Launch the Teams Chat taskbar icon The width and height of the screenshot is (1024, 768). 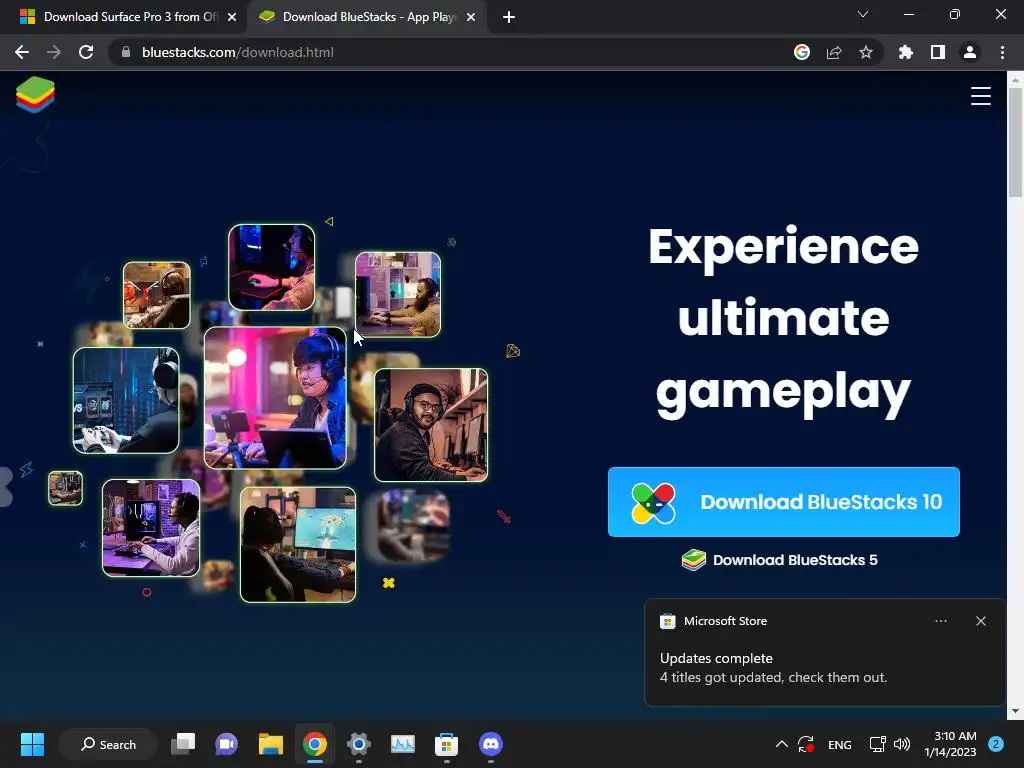[x=227, y=744]
